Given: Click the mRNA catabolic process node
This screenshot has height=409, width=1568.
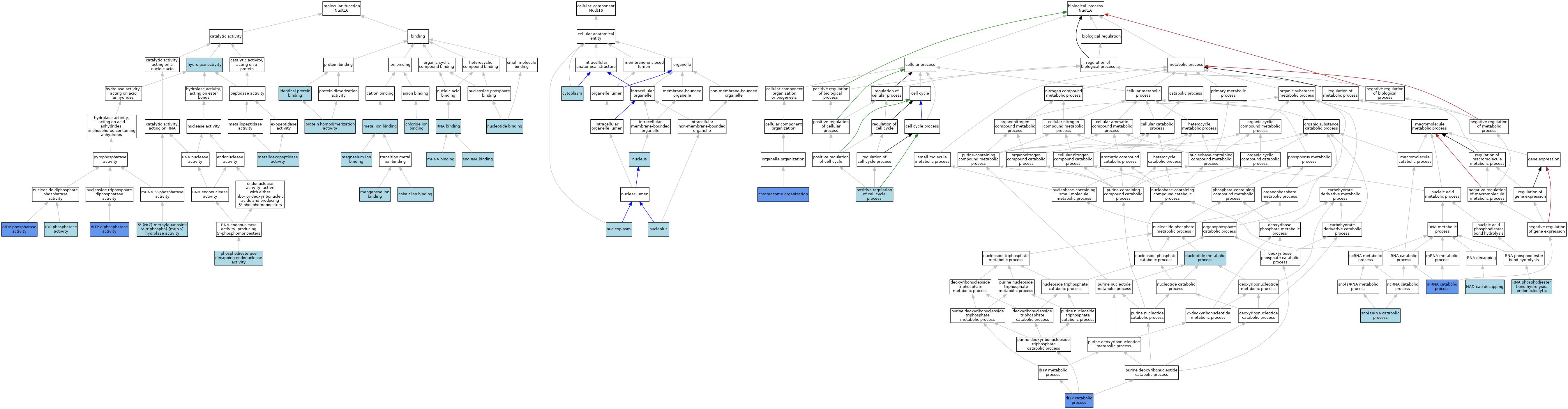Looking at the screenshot, I should (x=1442, y=287).
